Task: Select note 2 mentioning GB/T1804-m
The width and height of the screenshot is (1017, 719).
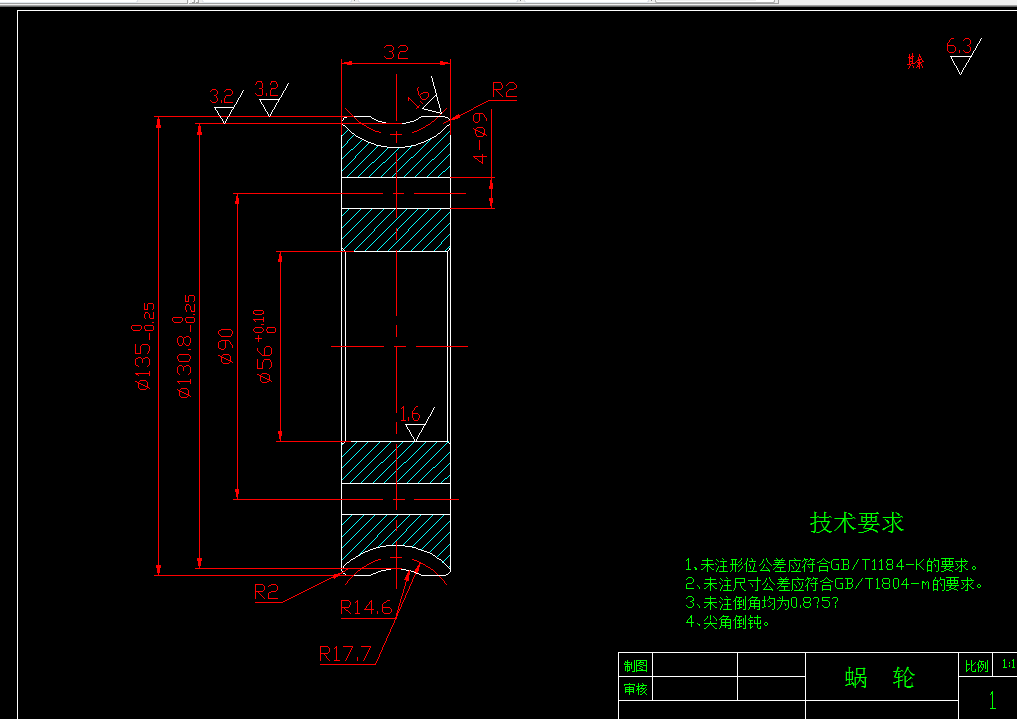Action: click(x=834, y=584)
